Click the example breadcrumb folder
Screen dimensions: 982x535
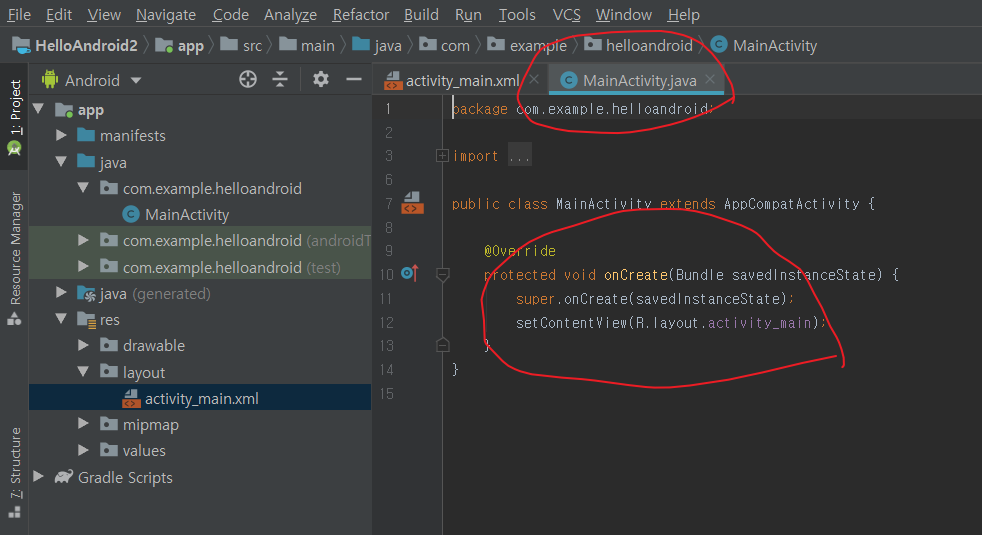coord(527,46)
